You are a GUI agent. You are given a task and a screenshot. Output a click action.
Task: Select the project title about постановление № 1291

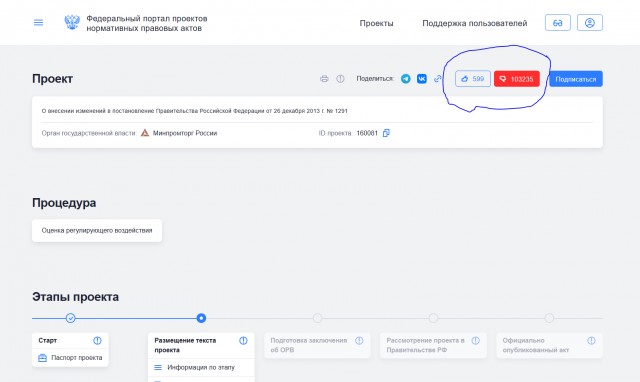point(195,111)
